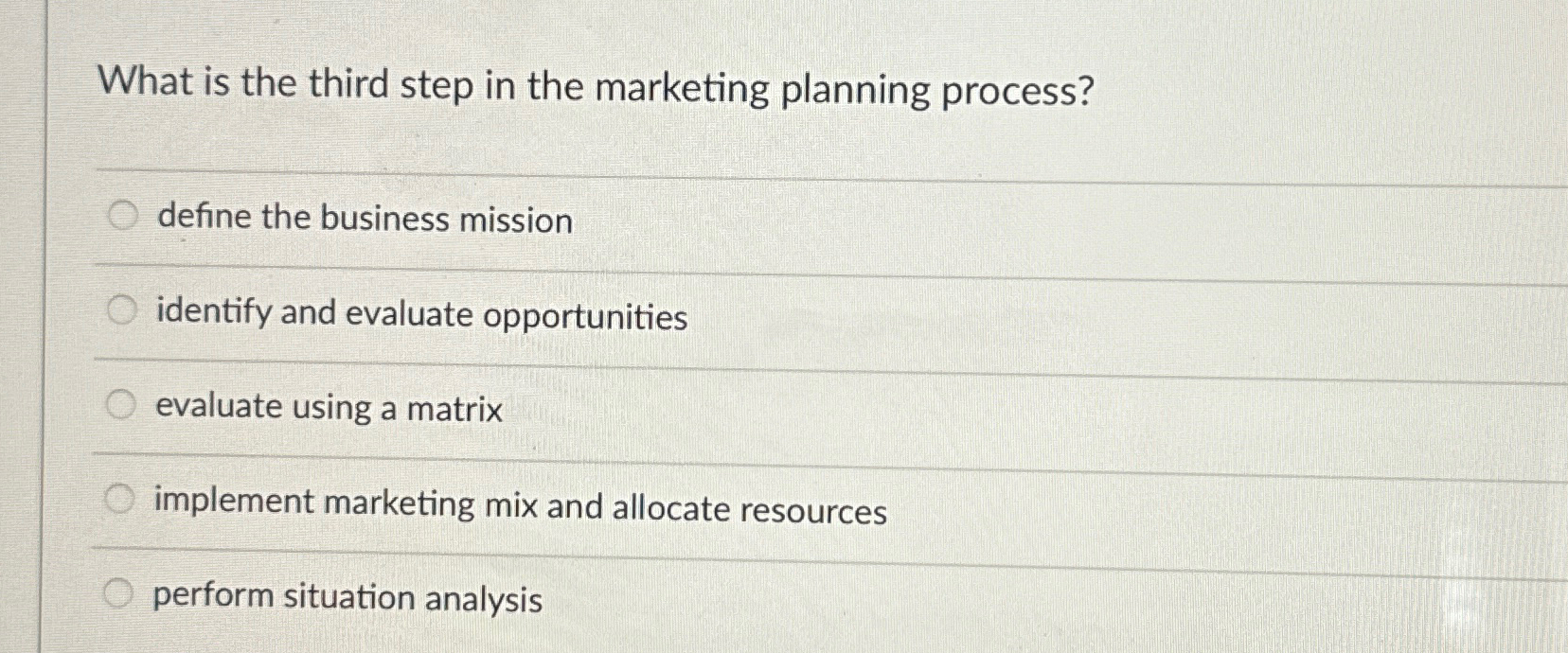Image resolution: width=1568 pixels, height=653 pixels.
Task: Click the answer text 'identify and evaluate opportunities'
Action: click(421, 314)
